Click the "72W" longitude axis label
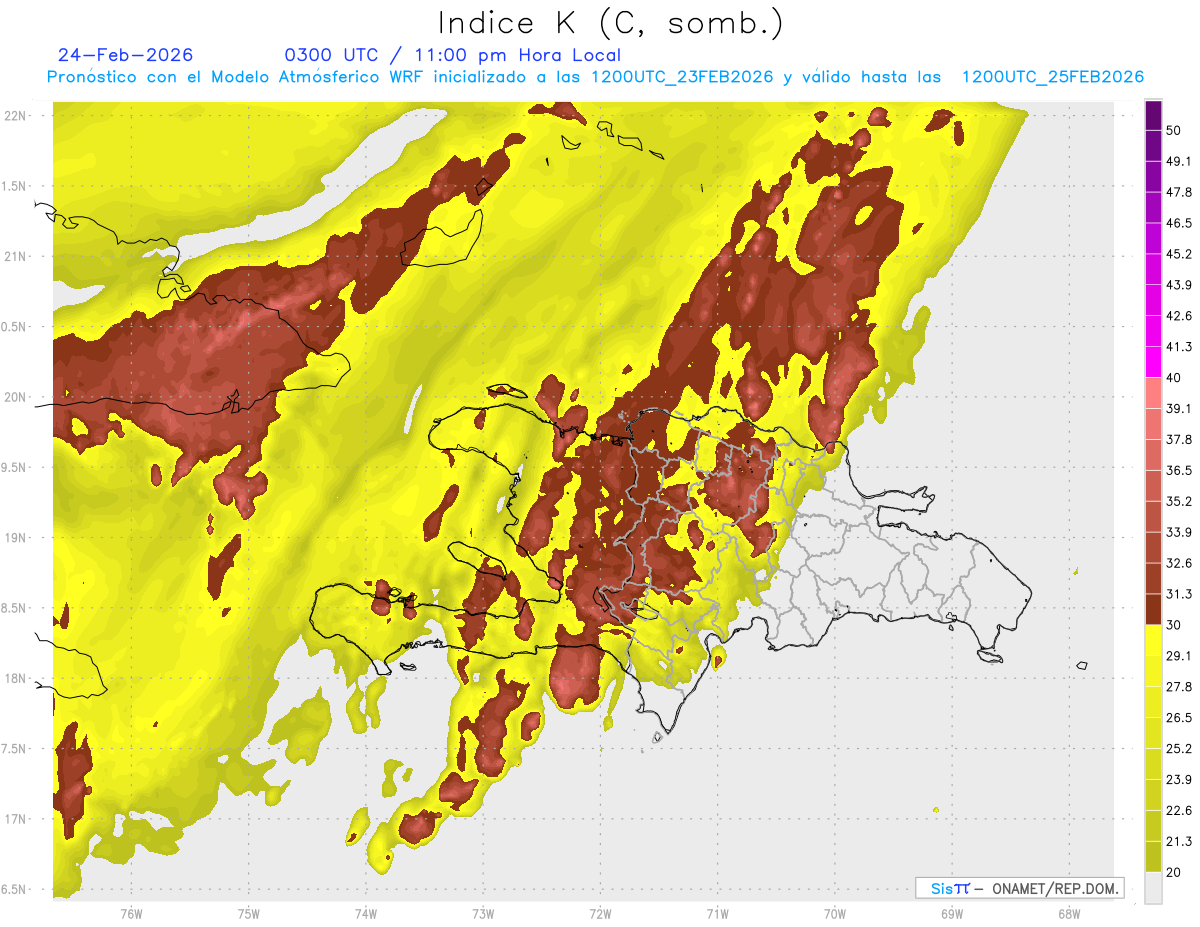Image resolution: width=1200 pixels, height=927 pixels. click(x=600, y=914)
